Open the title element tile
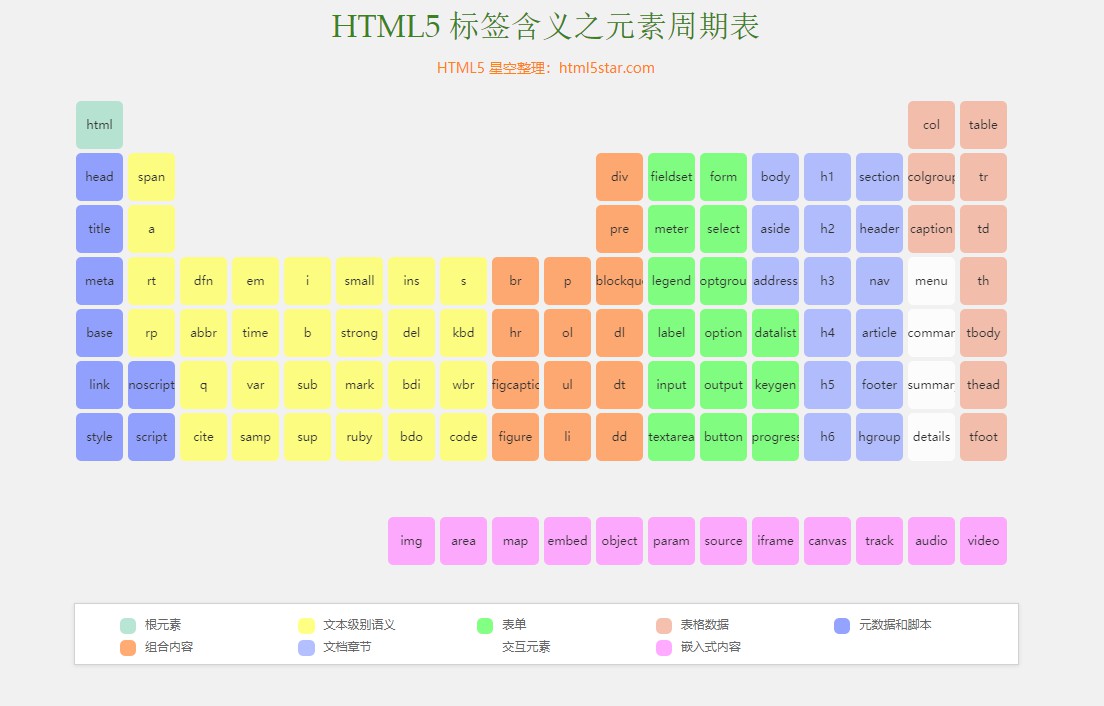The image size is (1104, 706). click(x=99, y=229)
